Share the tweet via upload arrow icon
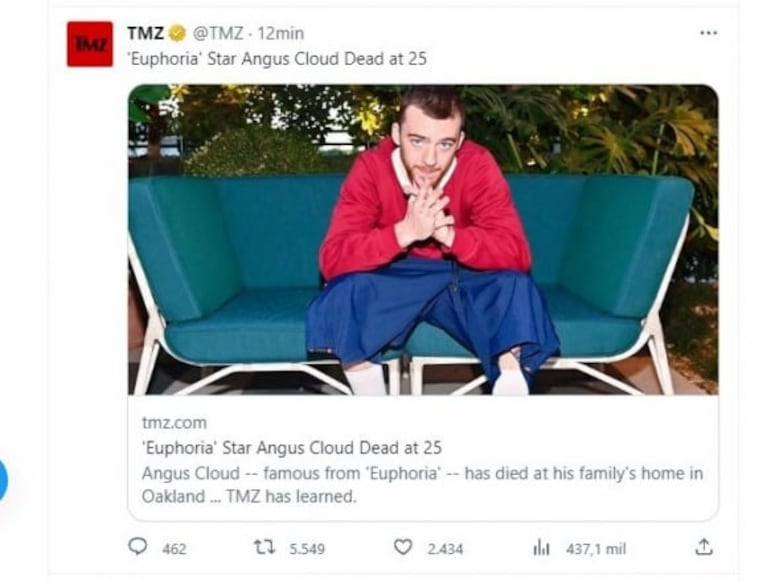The width and height of the screenshot is (767, 582). click(704, 547)
